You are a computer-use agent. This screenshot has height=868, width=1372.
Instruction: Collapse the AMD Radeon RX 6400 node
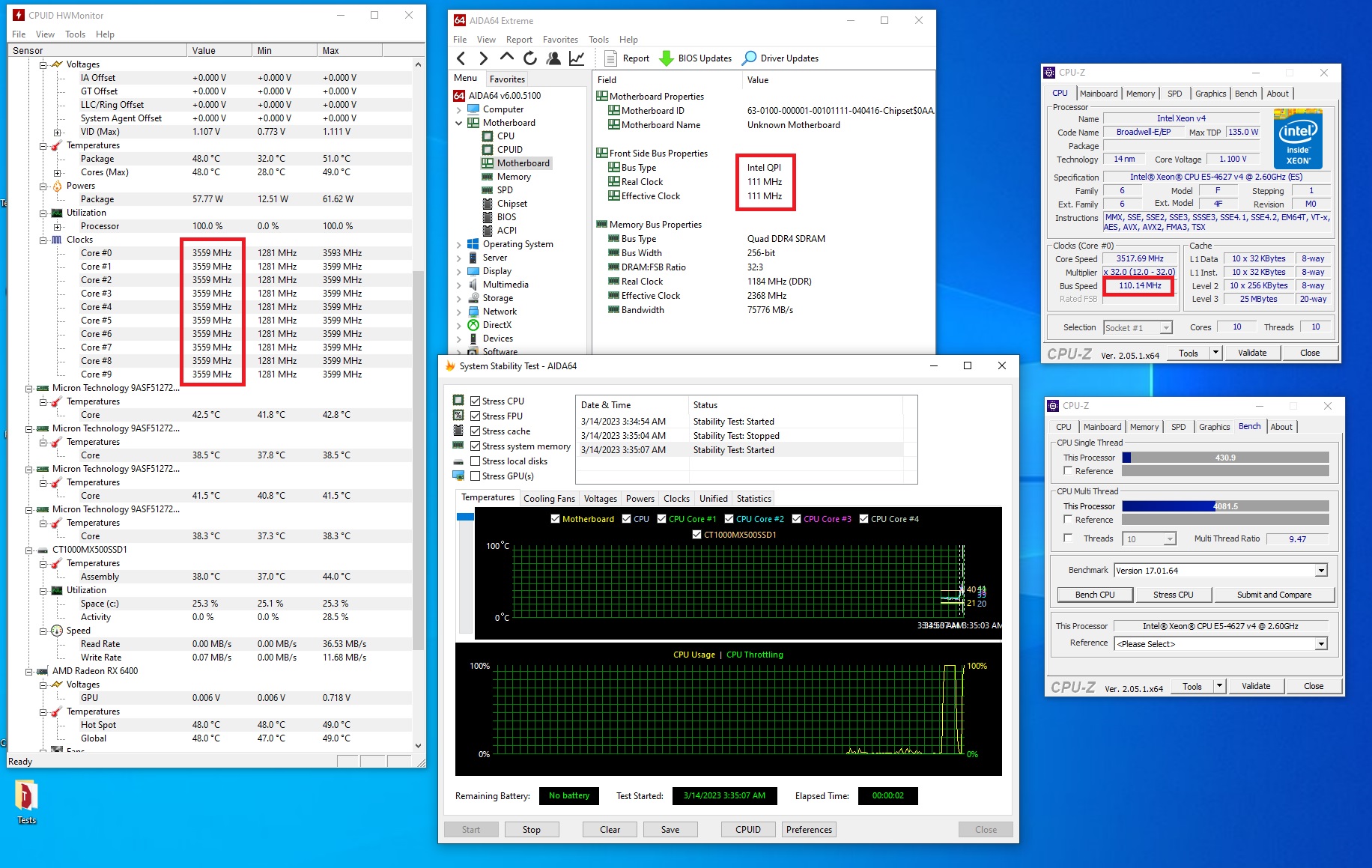29,671
